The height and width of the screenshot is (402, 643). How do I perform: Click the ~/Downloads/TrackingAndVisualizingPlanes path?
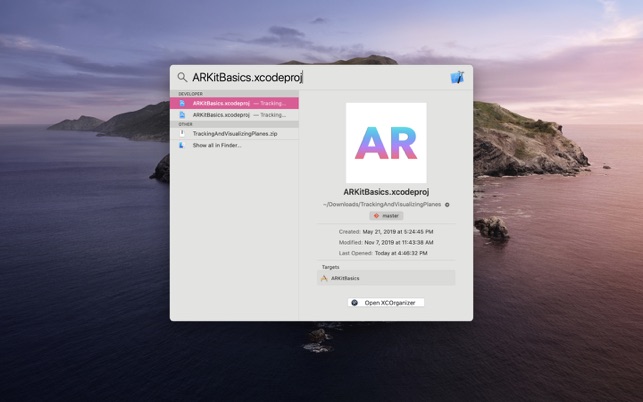point(382,204)
